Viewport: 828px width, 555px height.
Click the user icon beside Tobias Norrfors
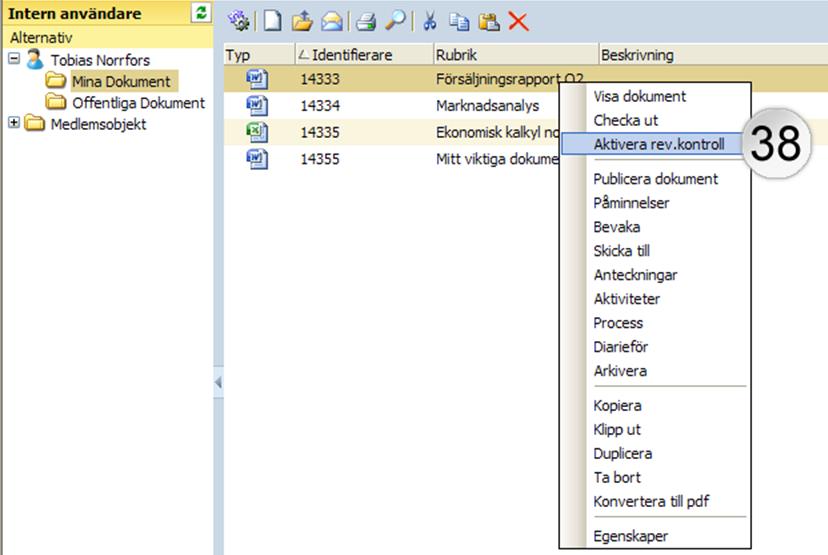click(x=35, y=59)
